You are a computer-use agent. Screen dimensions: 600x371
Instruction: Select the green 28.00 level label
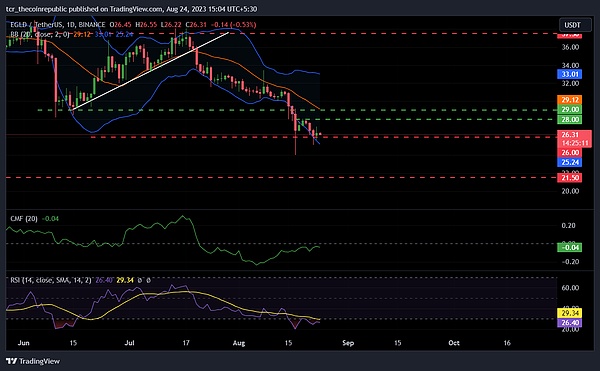[x=570, y=120]
